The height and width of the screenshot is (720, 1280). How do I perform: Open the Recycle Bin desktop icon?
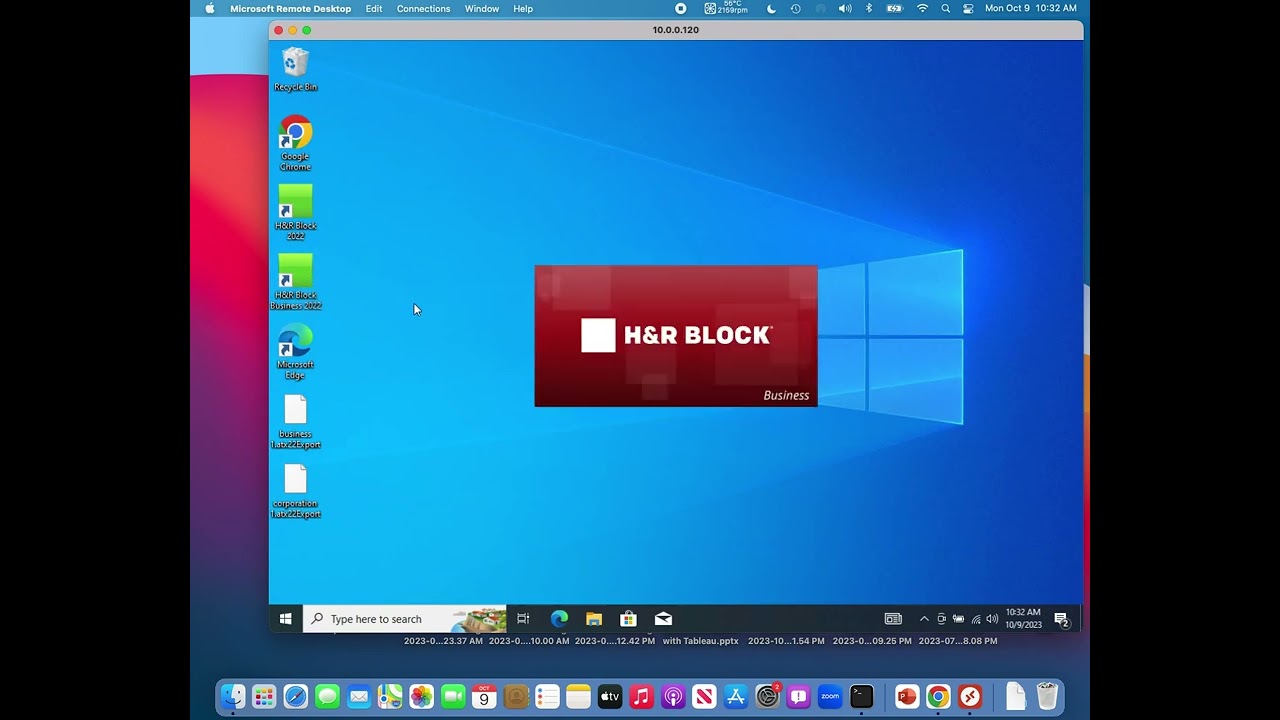coord(295,70)
